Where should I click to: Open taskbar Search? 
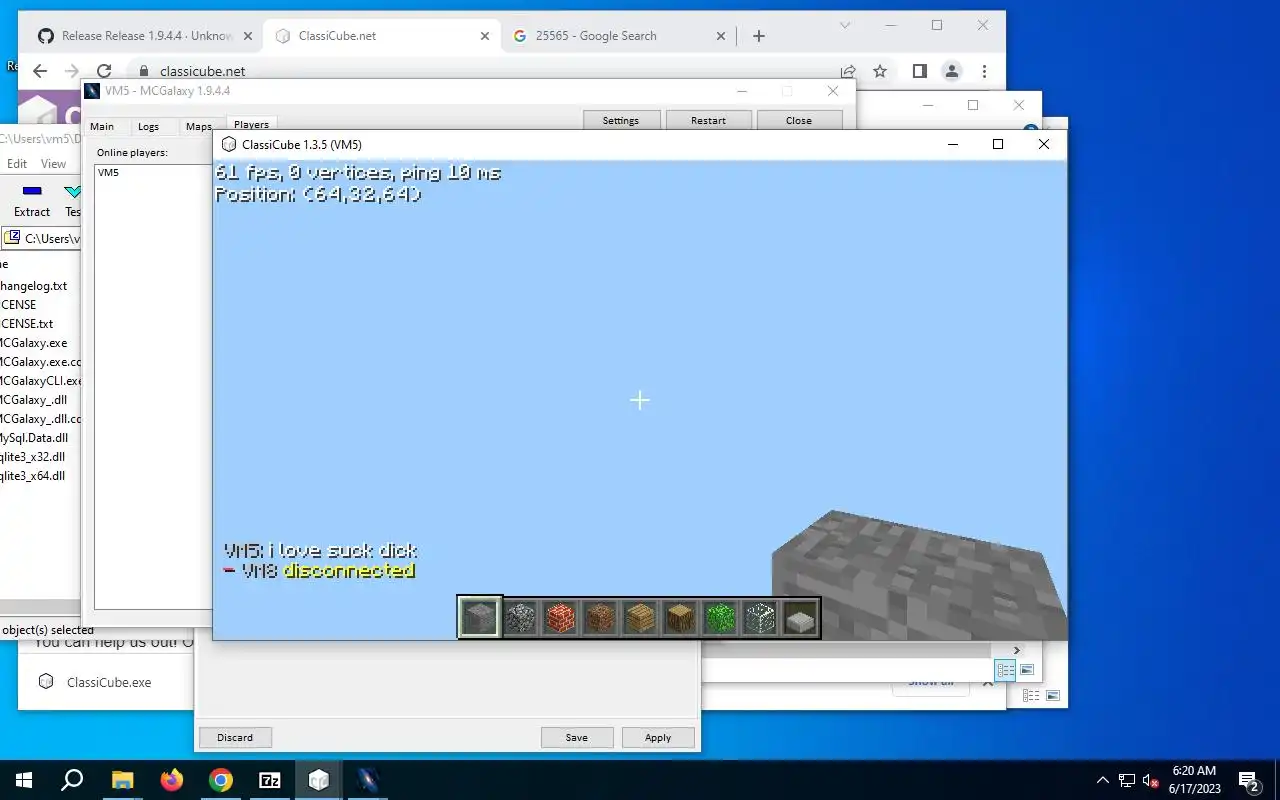coord(72,780)
